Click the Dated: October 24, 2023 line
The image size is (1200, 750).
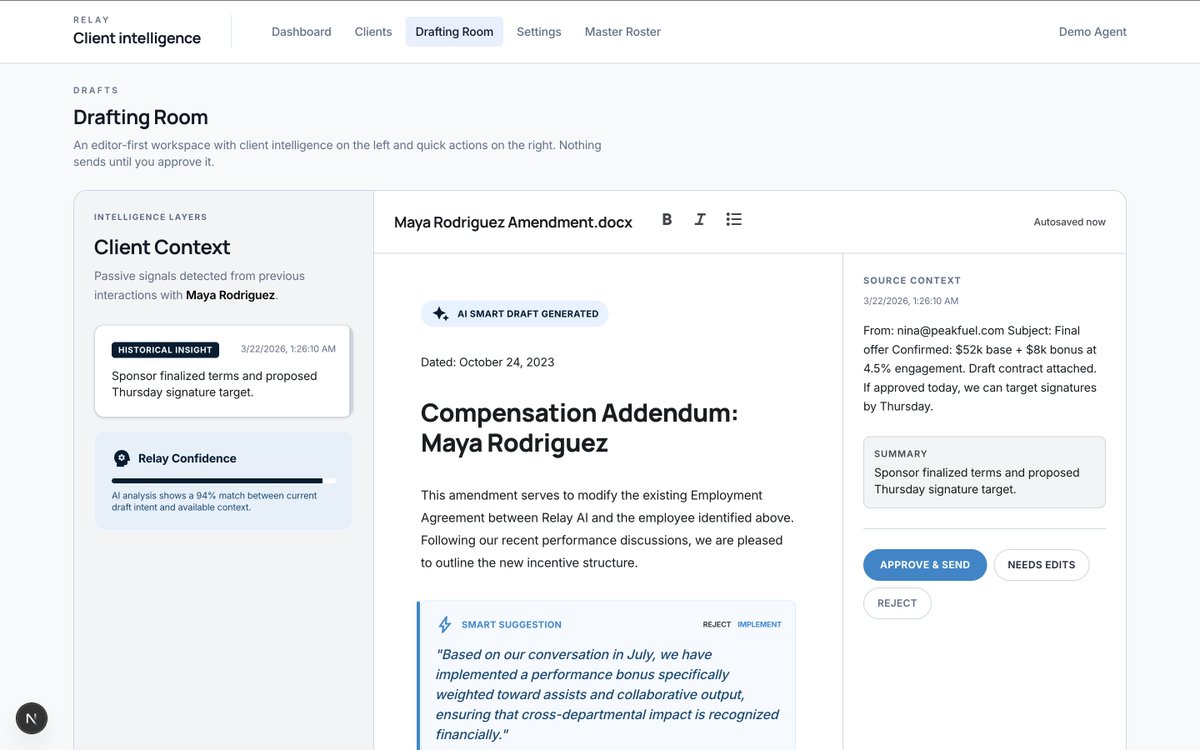487,362
